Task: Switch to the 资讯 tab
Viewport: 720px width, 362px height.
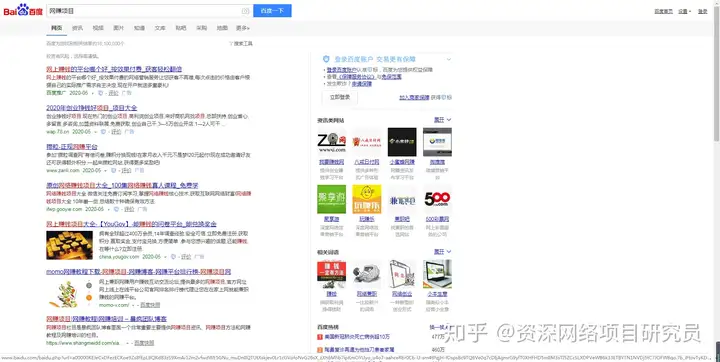Action: pos(77,28)
